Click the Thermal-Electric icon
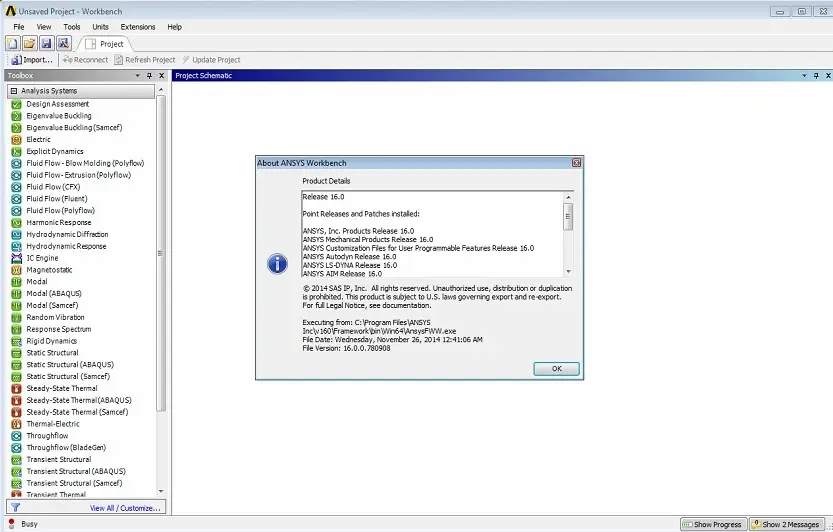 tap(16, 424)
